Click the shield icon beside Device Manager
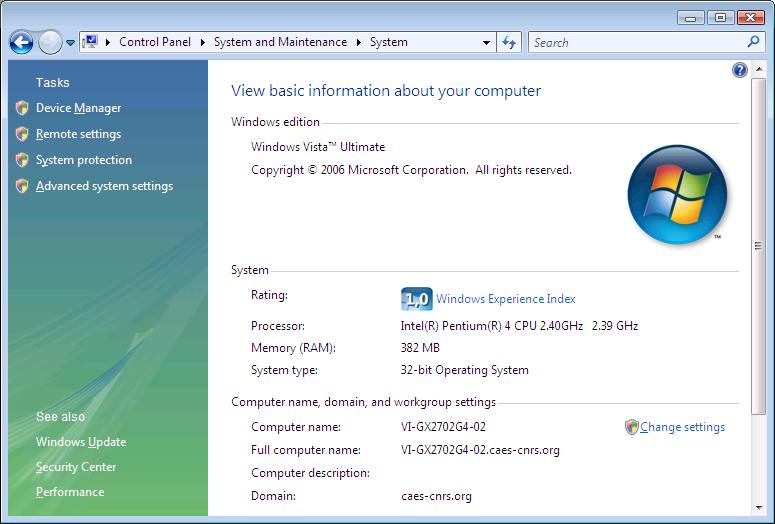 point(22,108)
